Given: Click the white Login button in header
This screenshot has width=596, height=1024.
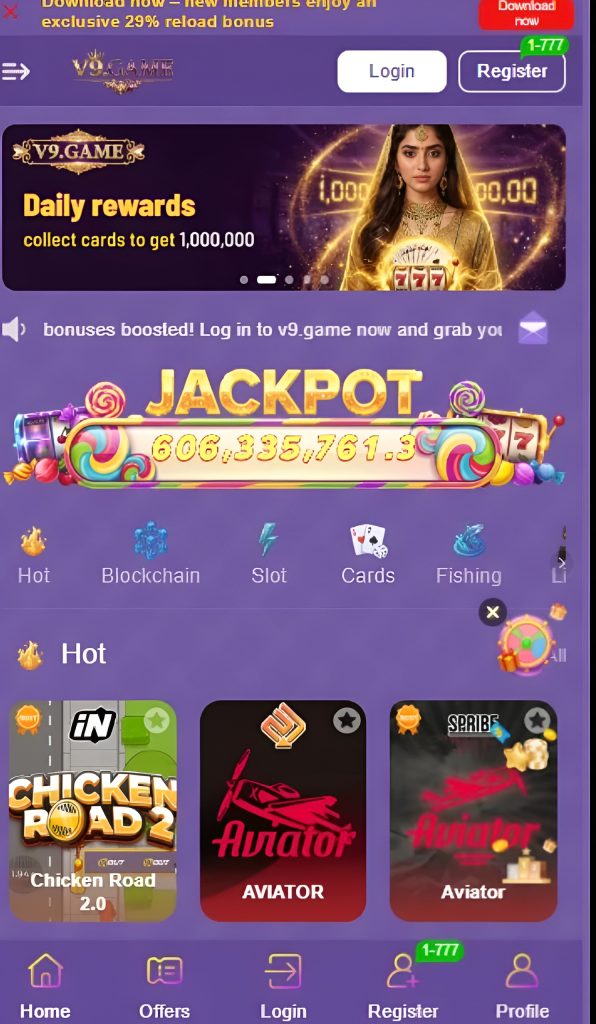Looking at the screenshot, I should 392,71.
